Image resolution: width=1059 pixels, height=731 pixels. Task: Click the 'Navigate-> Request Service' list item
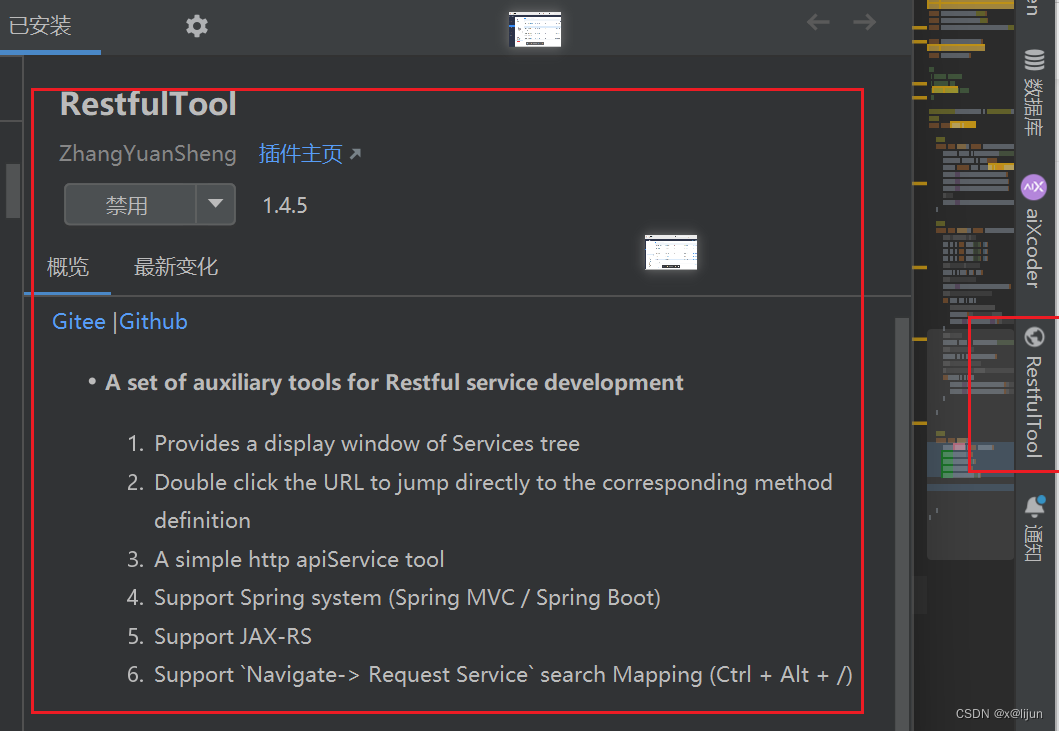pos(503,675)
